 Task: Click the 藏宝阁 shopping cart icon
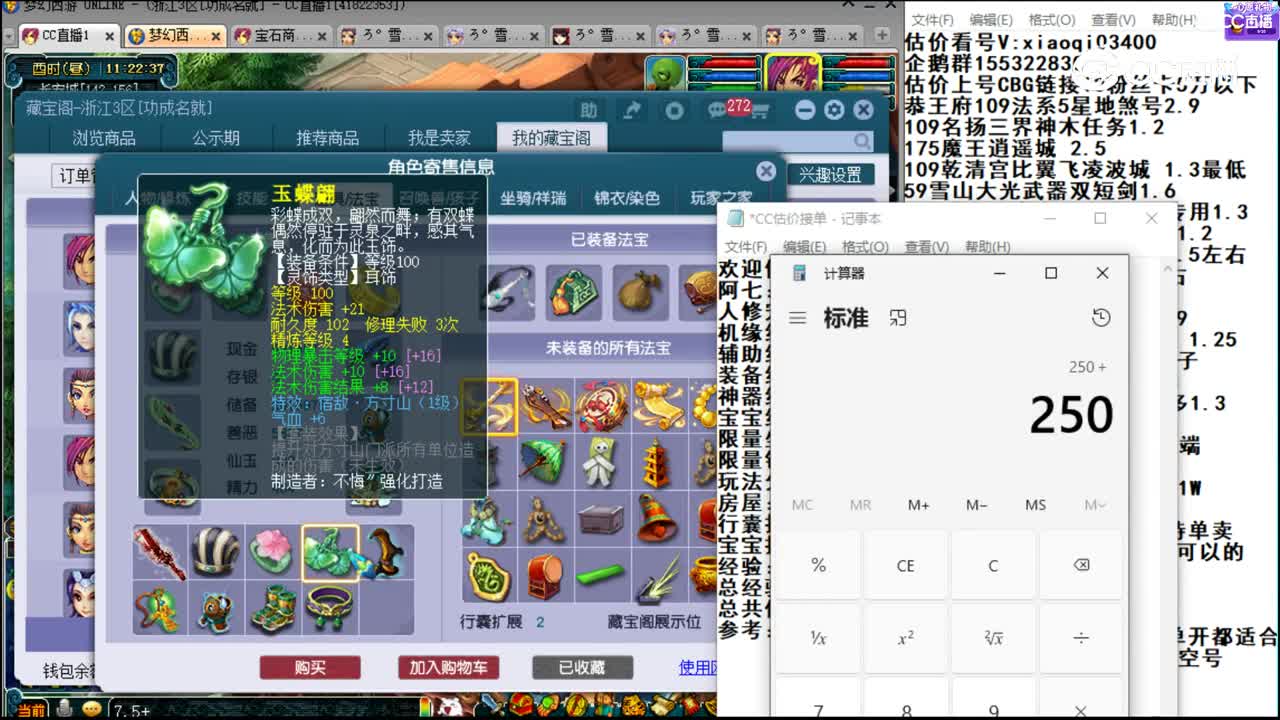click(x=759, y=110)
